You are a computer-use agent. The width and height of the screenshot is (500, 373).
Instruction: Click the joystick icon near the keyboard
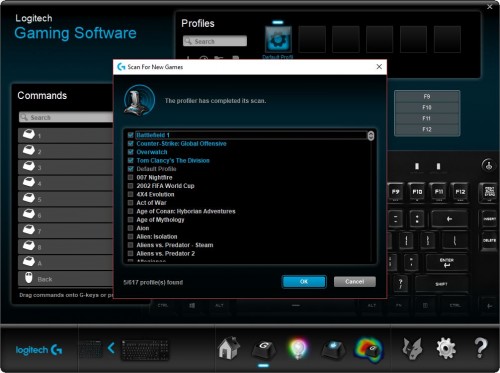point(489,165)
